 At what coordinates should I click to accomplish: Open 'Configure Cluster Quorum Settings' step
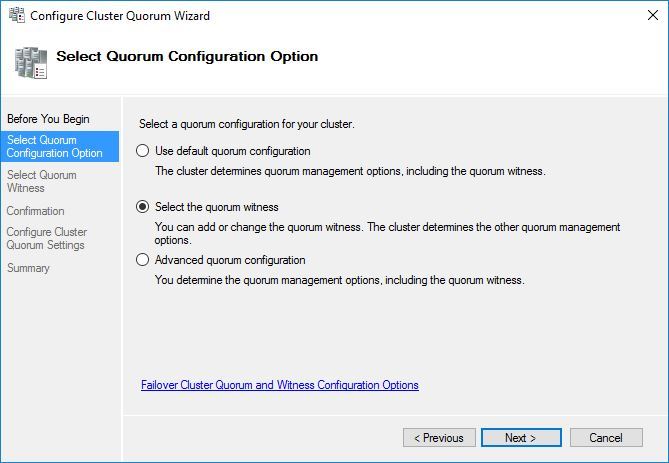(x=47, y=238)
